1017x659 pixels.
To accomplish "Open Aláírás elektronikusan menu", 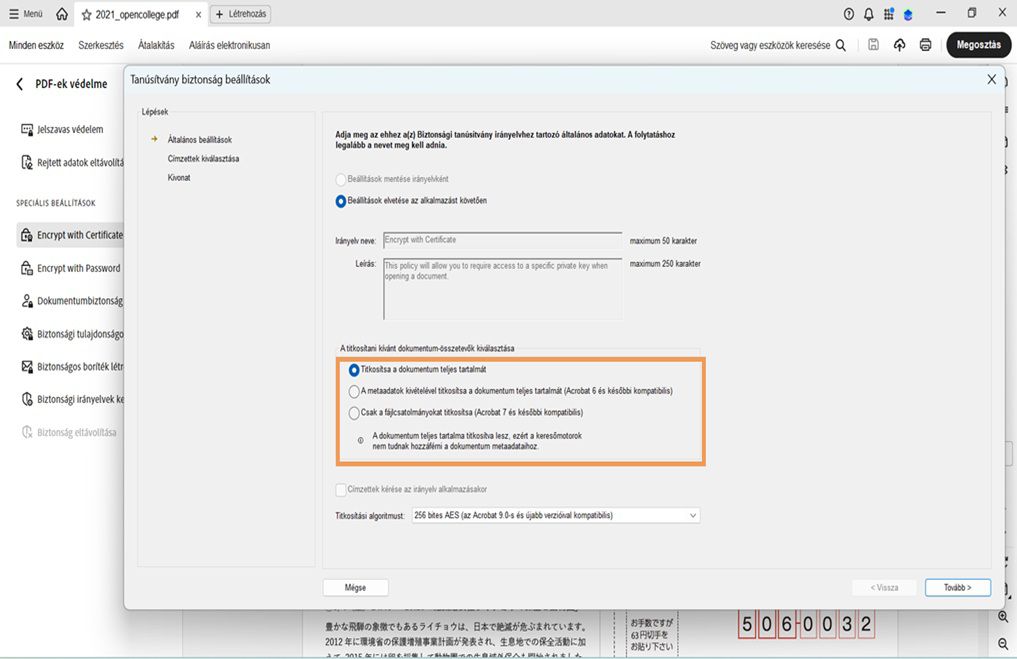I will (x=230, y=45).
